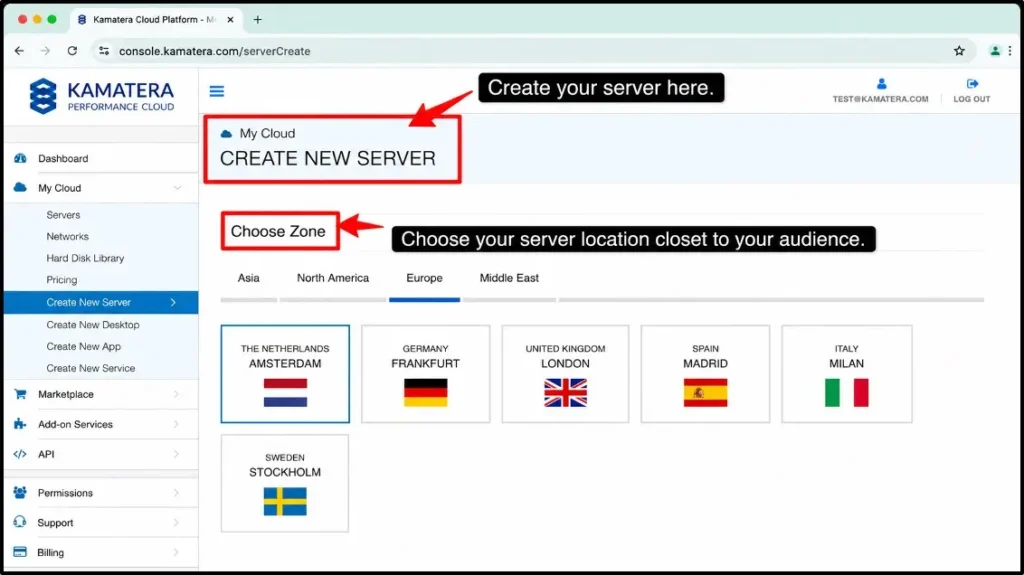The image size is (1024, 575).
Task: Pick the Stockholm Sweden zone
Action: (x=285, y=483)
